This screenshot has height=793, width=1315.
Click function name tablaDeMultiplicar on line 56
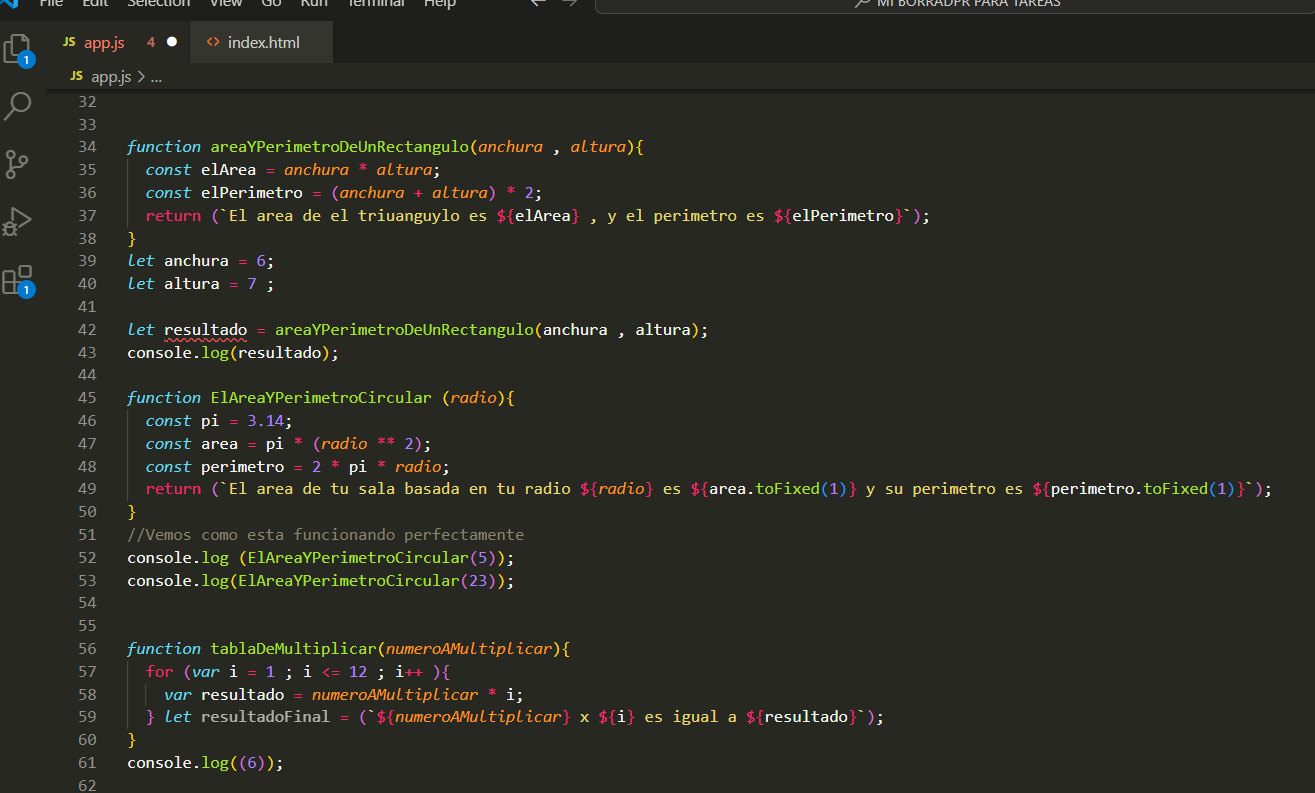pos(293,649)
